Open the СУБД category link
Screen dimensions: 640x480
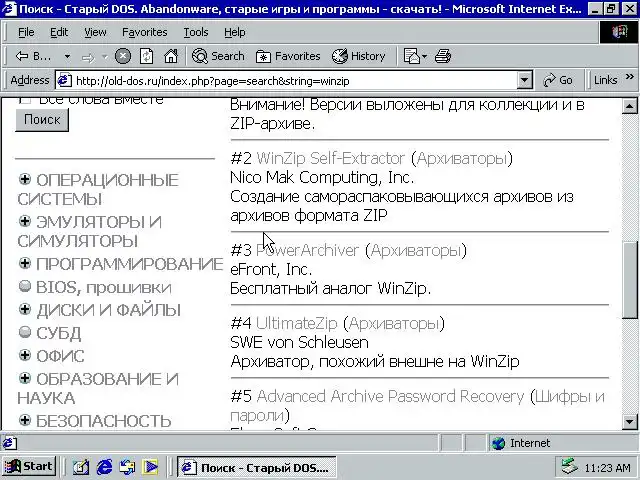[58, 333]
